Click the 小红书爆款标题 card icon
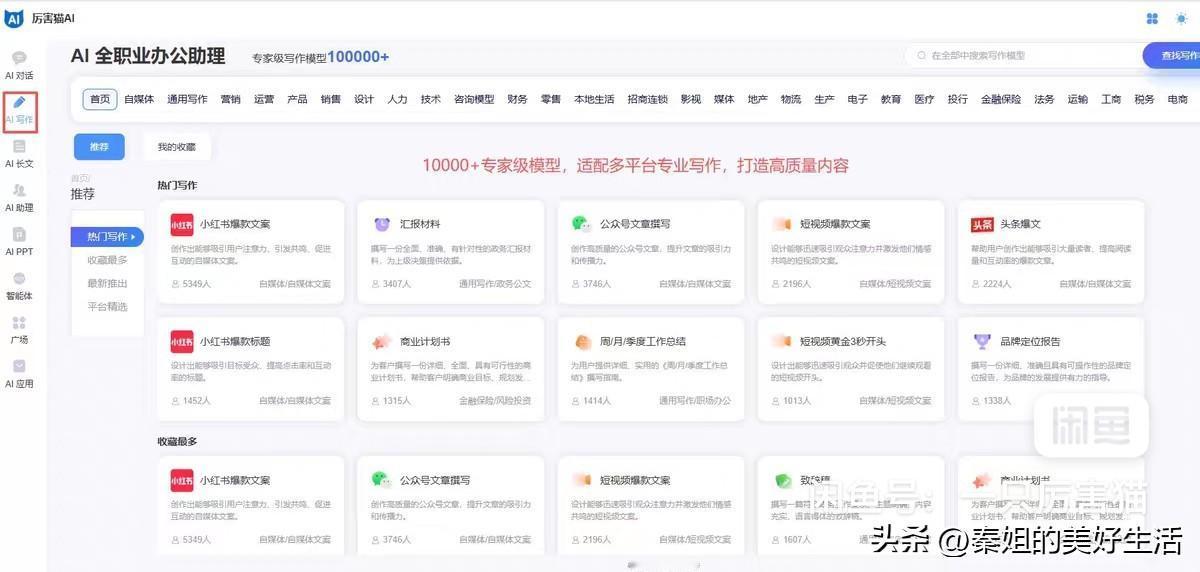This screenshot has height=572, width=1200. pos(181,341)
